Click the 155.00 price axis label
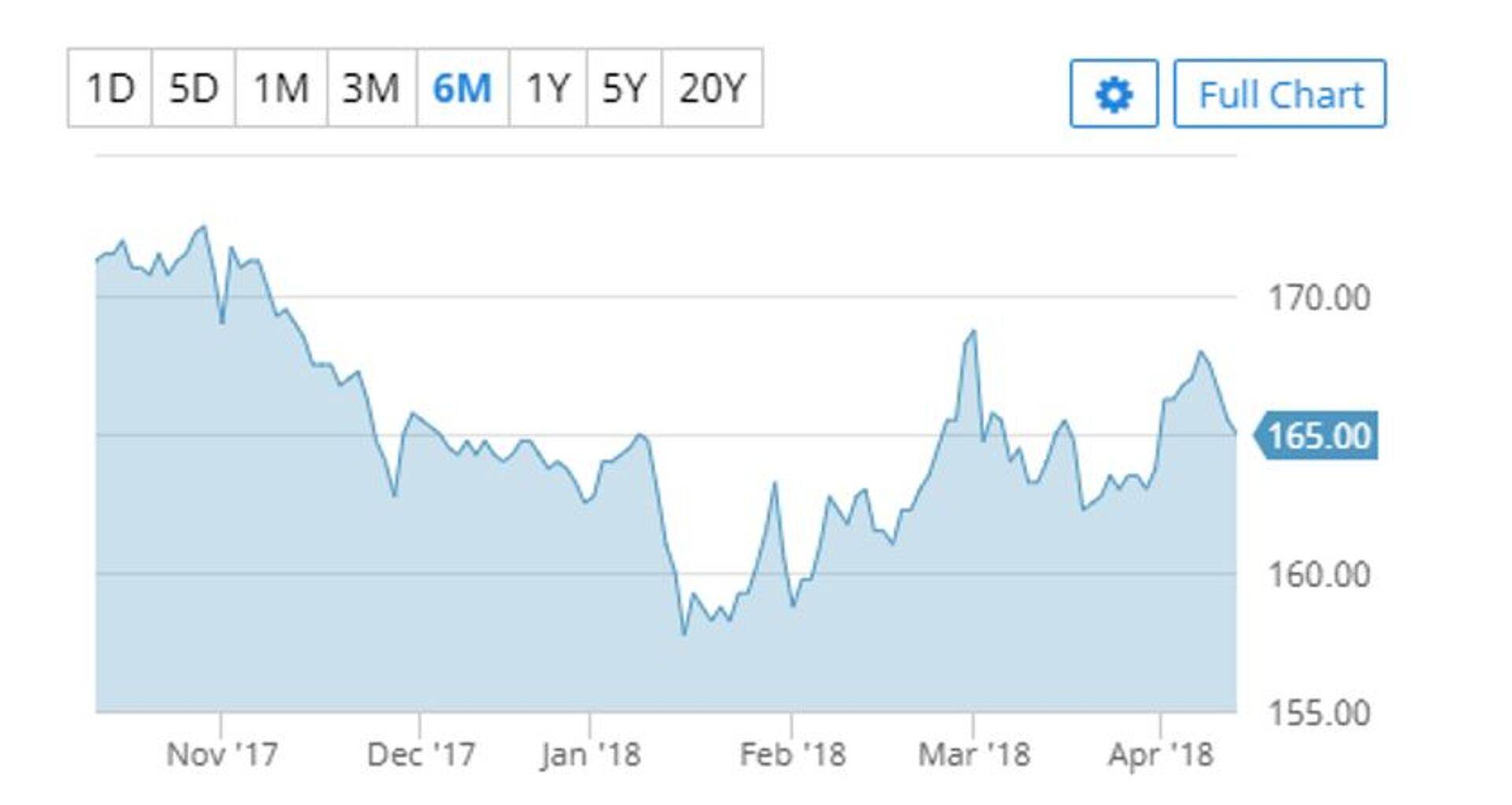This screenshot has height=805, width=1512. (x=1319, y=713)
